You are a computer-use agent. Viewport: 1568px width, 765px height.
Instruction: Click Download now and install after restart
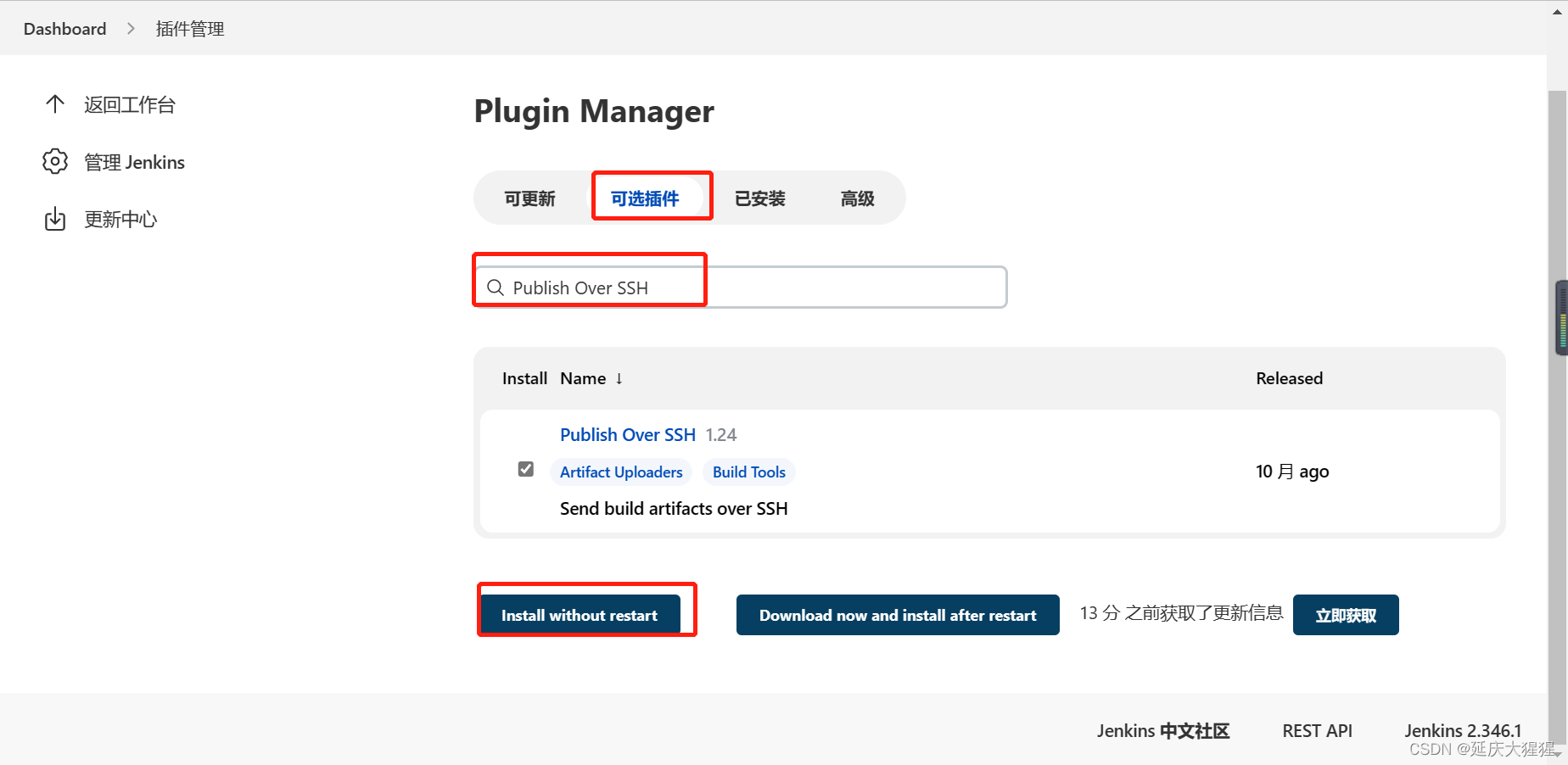click(x=898, y=615)
